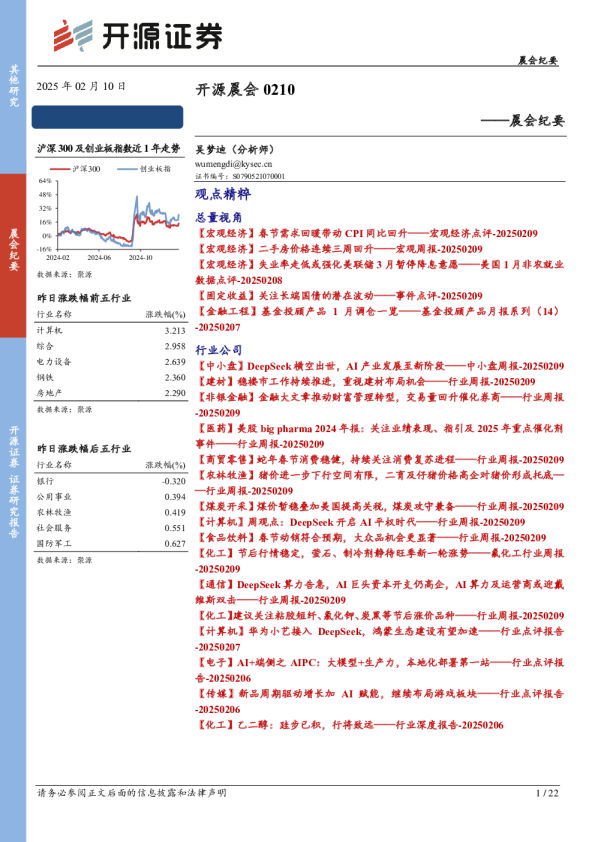The image size is (595, 842).
Task: Click the 行业公司 section heading
Action: click(x=218, y=350)
